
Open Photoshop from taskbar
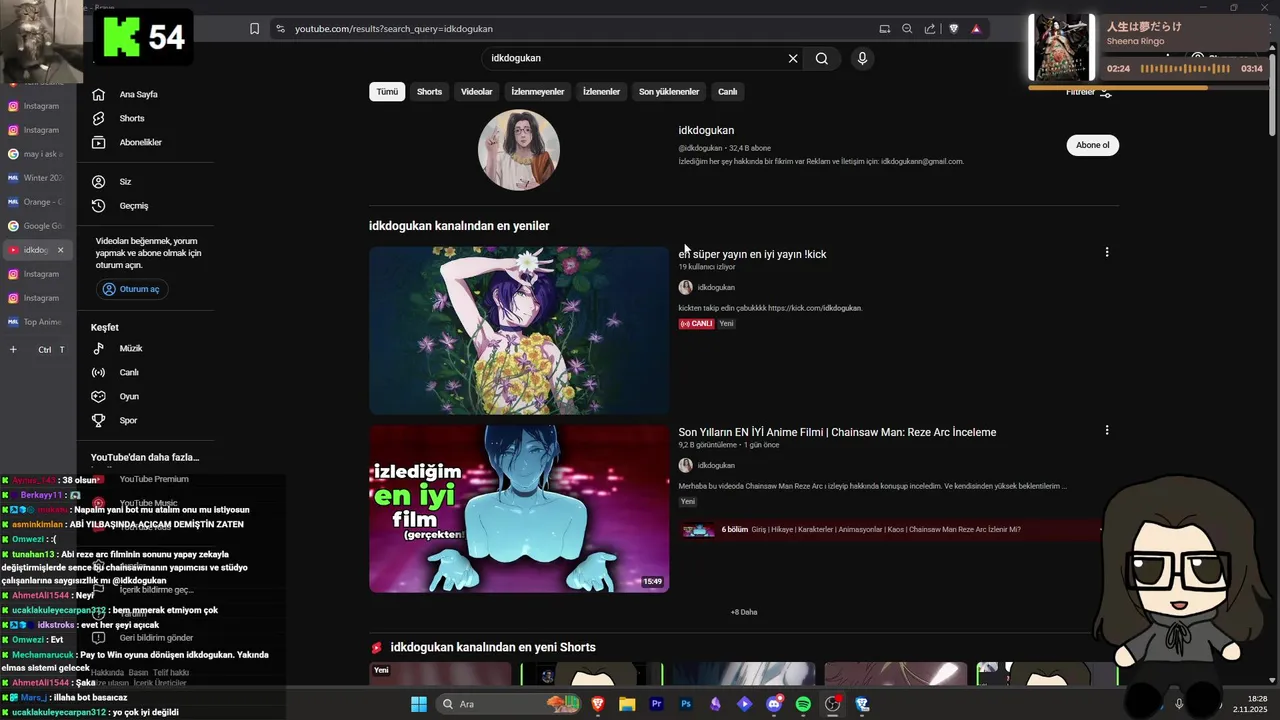click(x=686, y=704)
